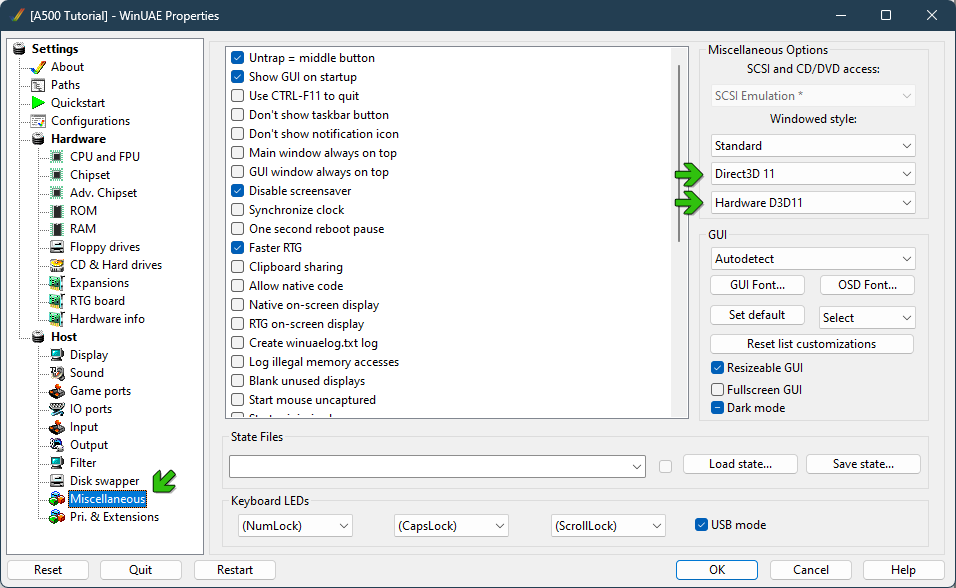This screenshot has height=588, width=956.
Task: Turn off Faster RTG checkbox
Action: [238, 248]
